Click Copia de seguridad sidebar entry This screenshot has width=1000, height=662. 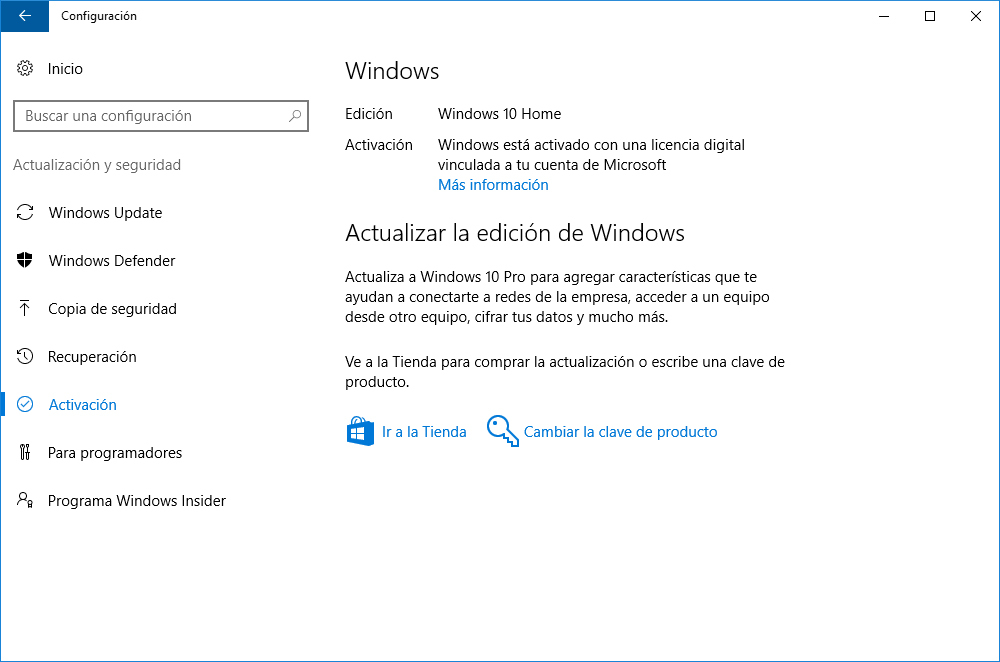click(112, 308)
